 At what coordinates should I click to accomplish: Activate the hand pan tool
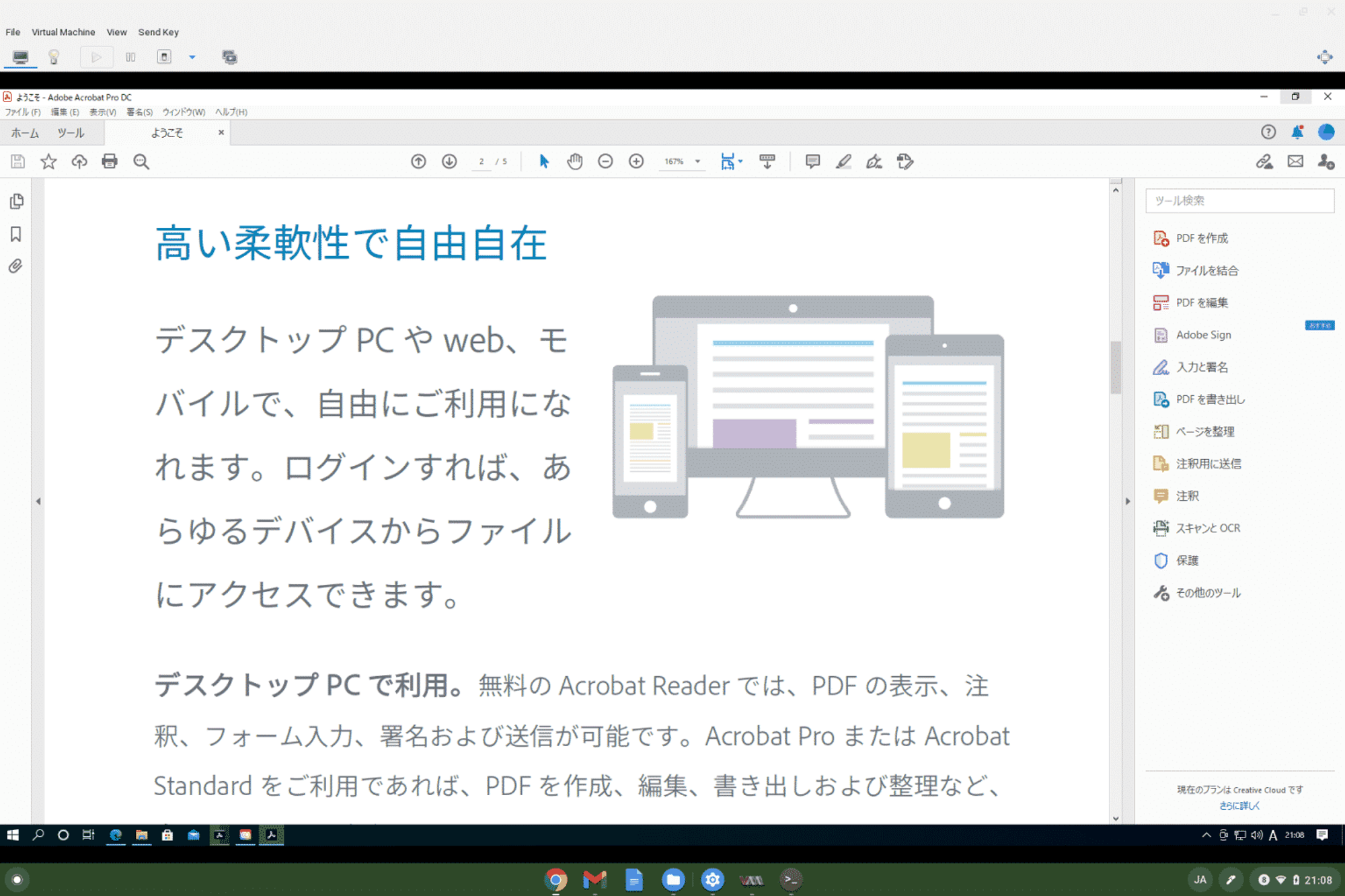[x=575, y=161]
